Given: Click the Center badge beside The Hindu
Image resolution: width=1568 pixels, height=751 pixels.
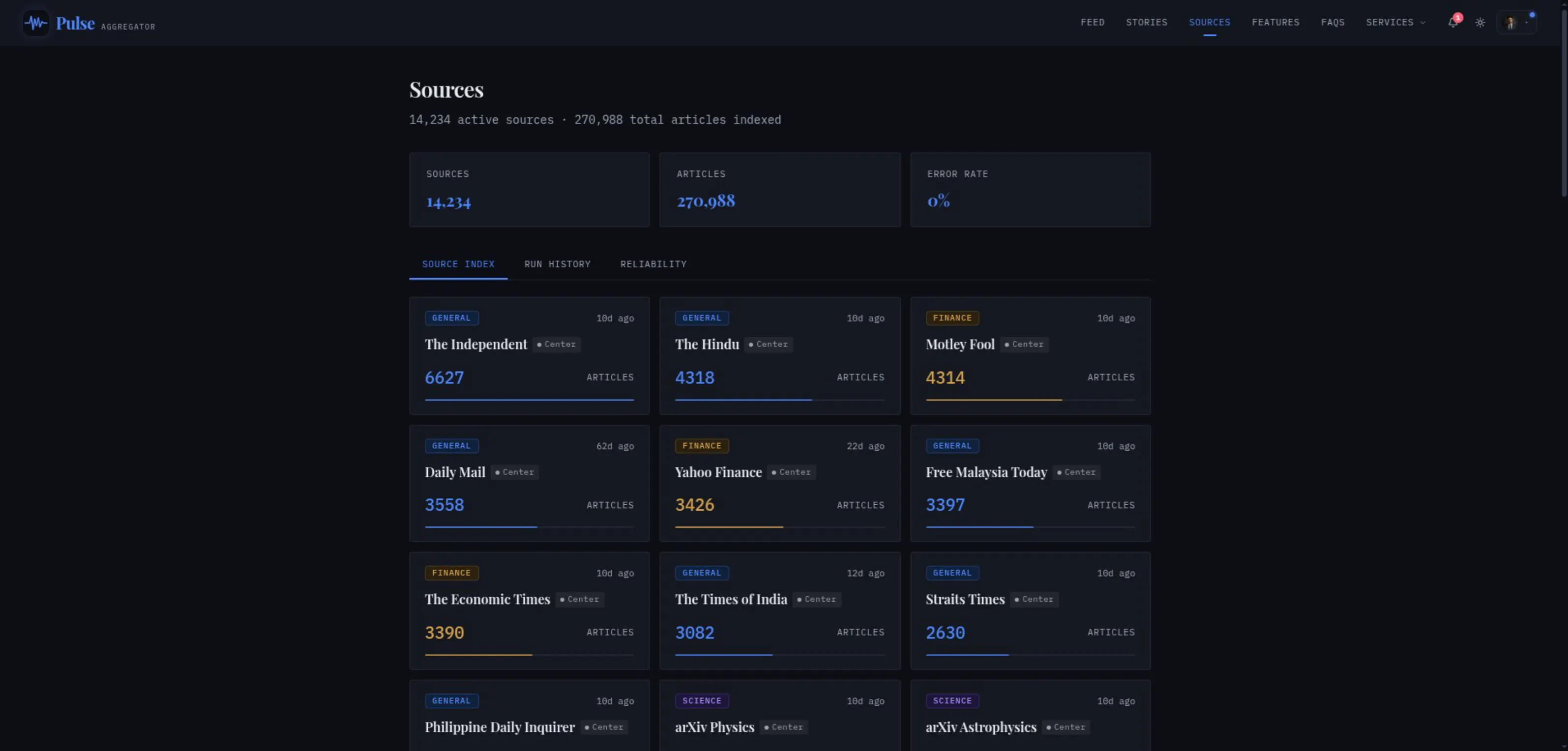Looking at the screenshot, I should coord(768,344).
